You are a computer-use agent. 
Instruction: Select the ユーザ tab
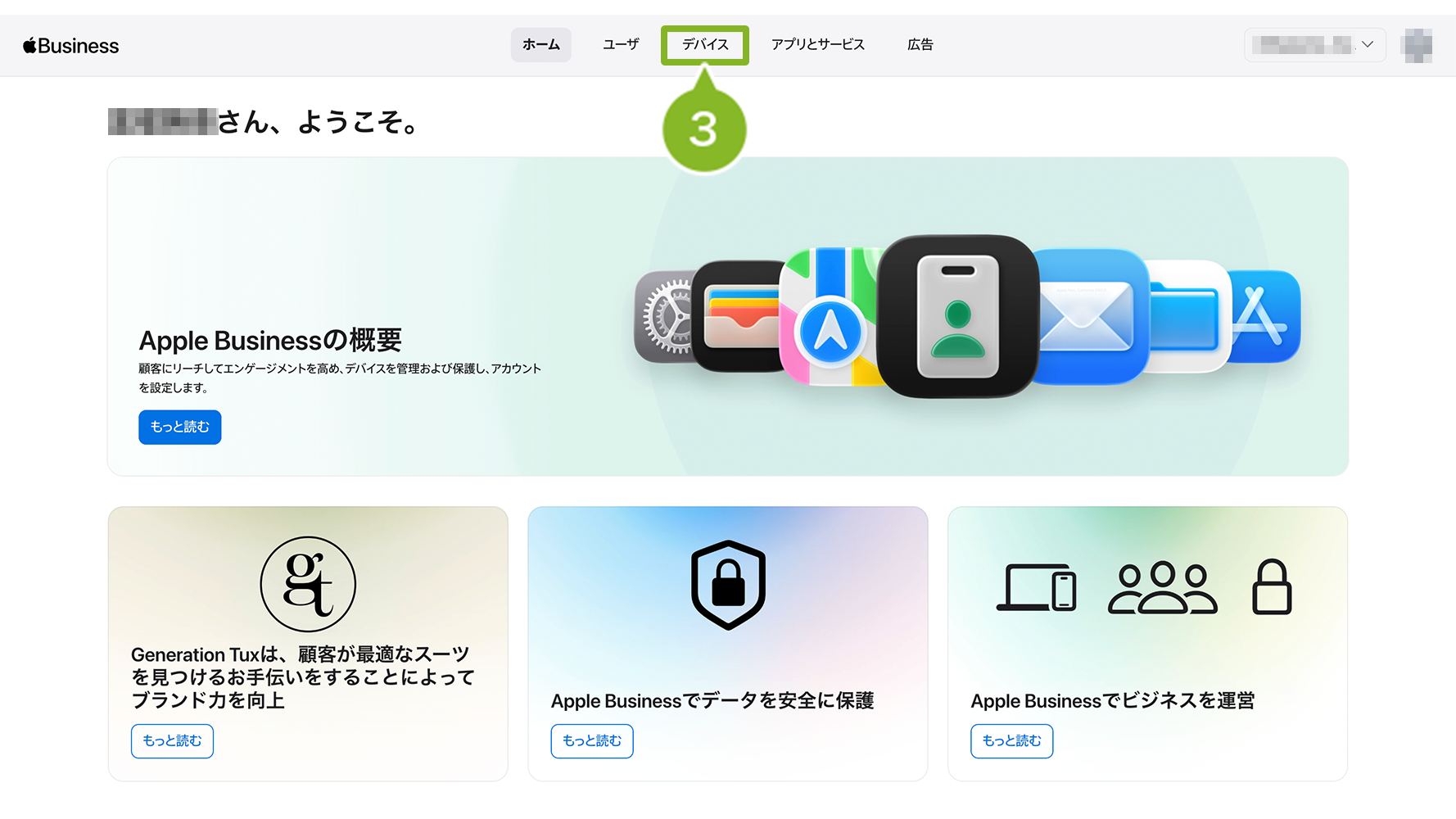tap(621, 44)
